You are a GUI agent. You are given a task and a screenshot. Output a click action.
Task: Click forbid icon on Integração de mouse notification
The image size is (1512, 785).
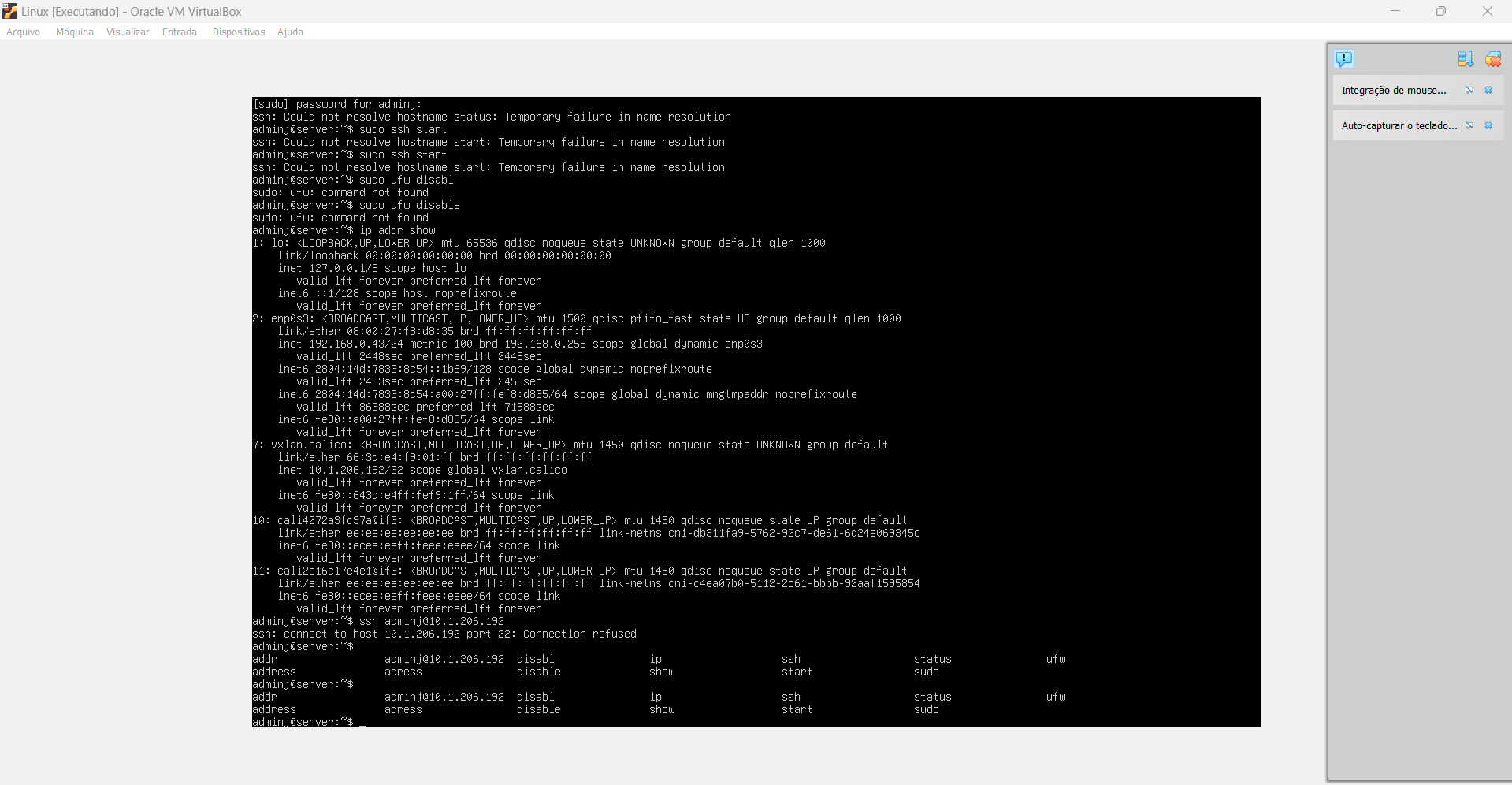coord(1469,90)
